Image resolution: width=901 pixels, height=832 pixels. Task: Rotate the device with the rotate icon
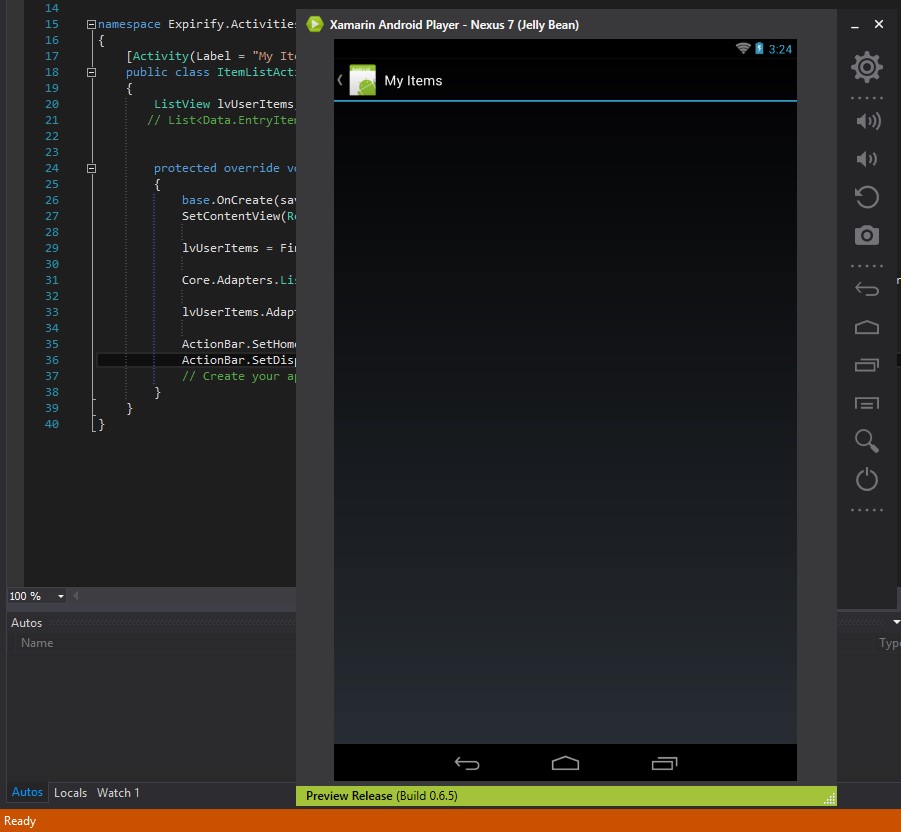click(866, 197)
